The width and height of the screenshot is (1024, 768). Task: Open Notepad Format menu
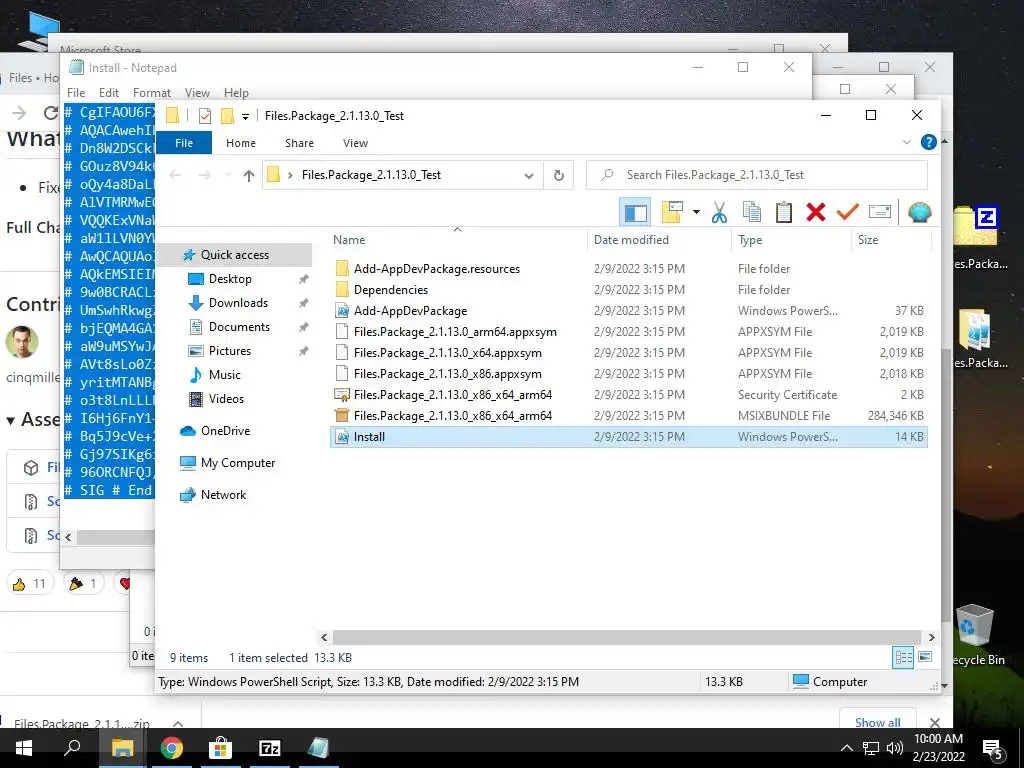152,93
